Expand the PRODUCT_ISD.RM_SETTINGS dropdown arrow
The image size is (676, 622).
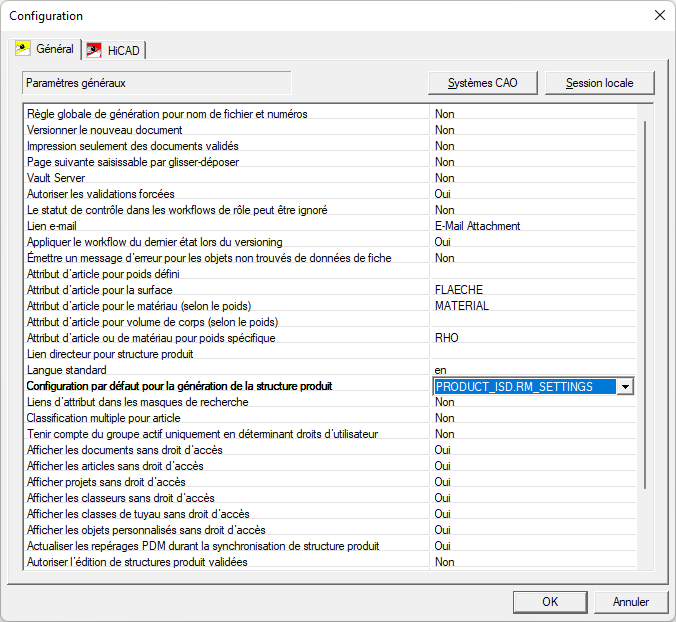[x=625, y=386]
